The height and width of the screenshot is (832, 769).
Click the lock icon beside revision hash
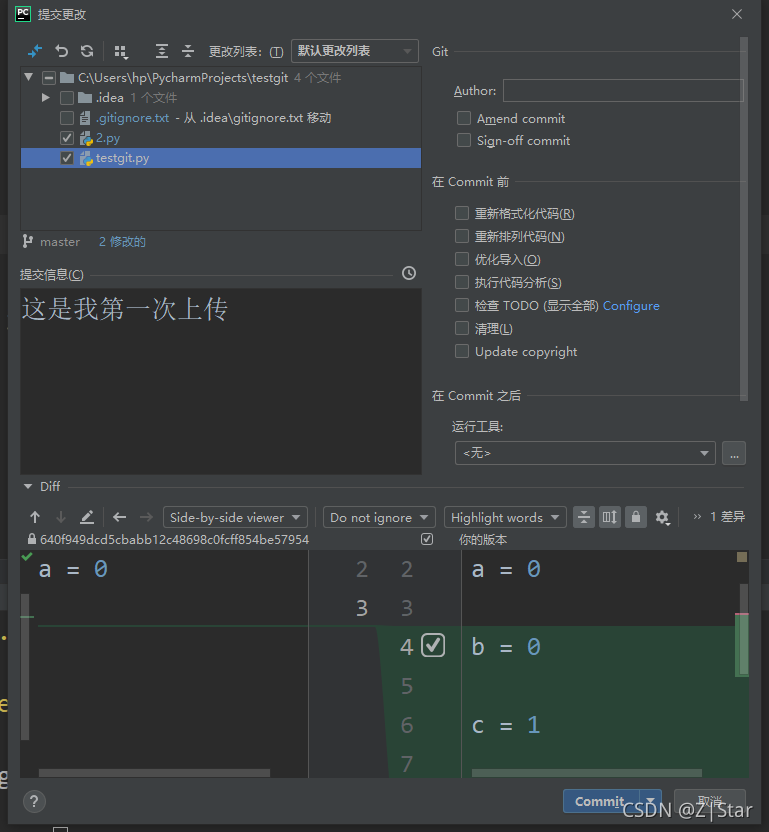[x=32, y=540]
